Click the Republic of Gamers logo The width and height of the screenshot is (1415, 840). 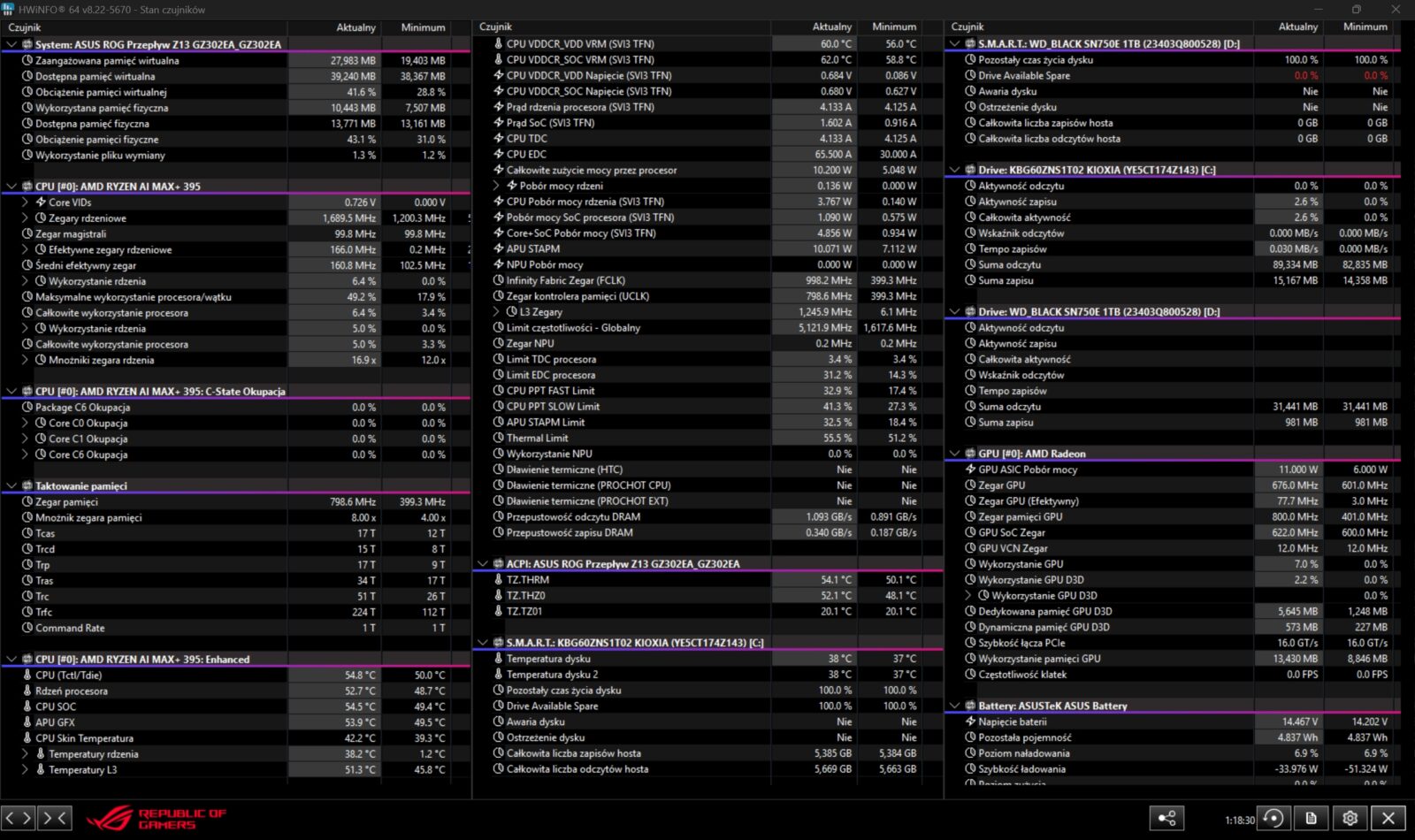(157, 818)
